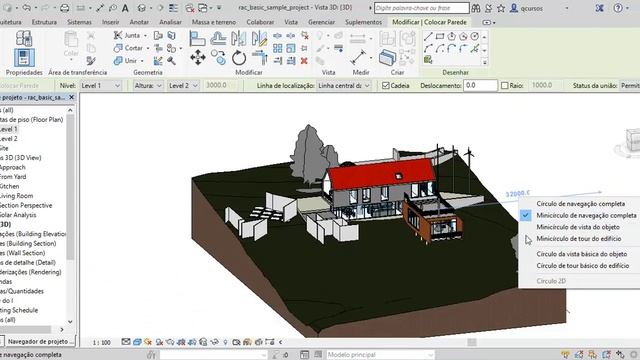Select the Move tool in Modificar

(x=198, y=58)
